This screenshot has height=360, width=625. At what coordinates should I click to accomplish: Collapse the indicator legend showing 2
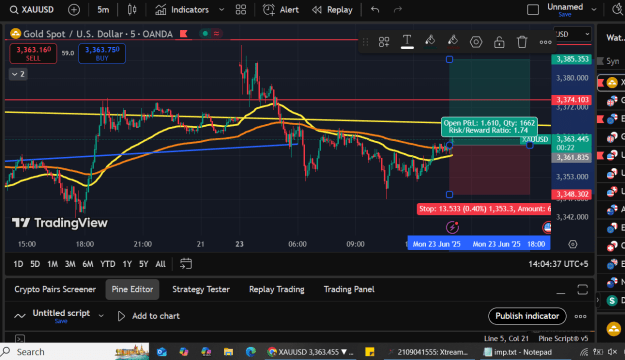pos(18,74)
